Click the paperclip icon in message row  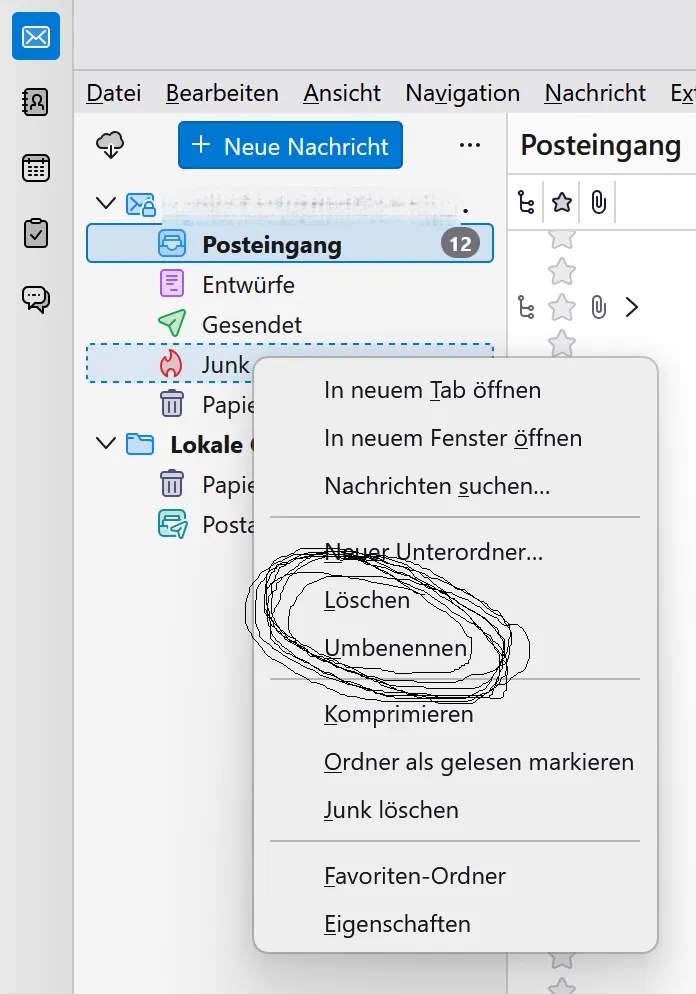(x=598, y=308)
